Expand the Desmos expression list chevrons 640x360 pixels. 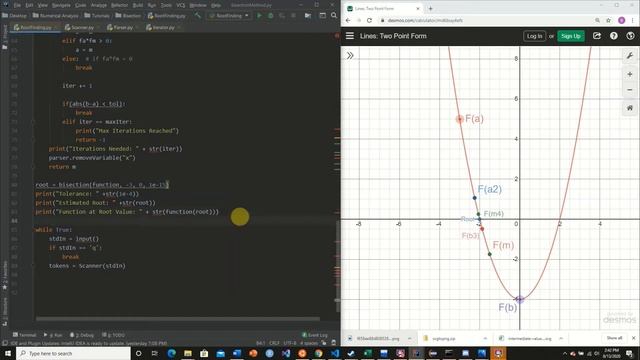click(x=350, y=56)
